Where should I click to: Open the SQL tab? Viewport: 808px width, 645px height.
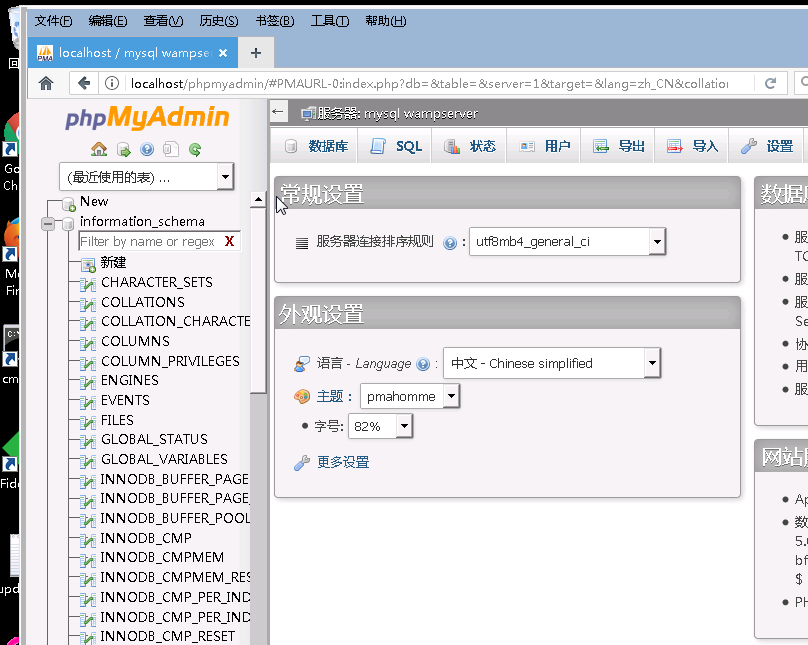click(395, 146)
